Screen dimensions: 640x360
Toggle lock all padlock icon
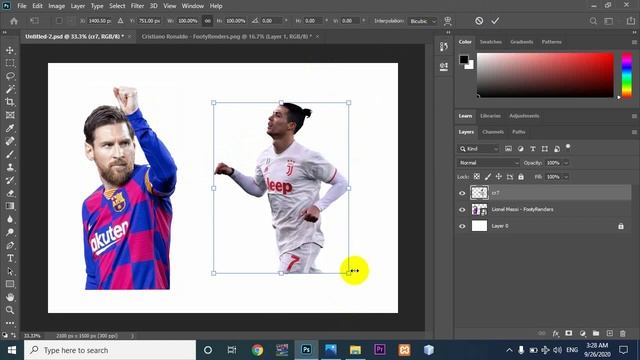tap(521, 177)
